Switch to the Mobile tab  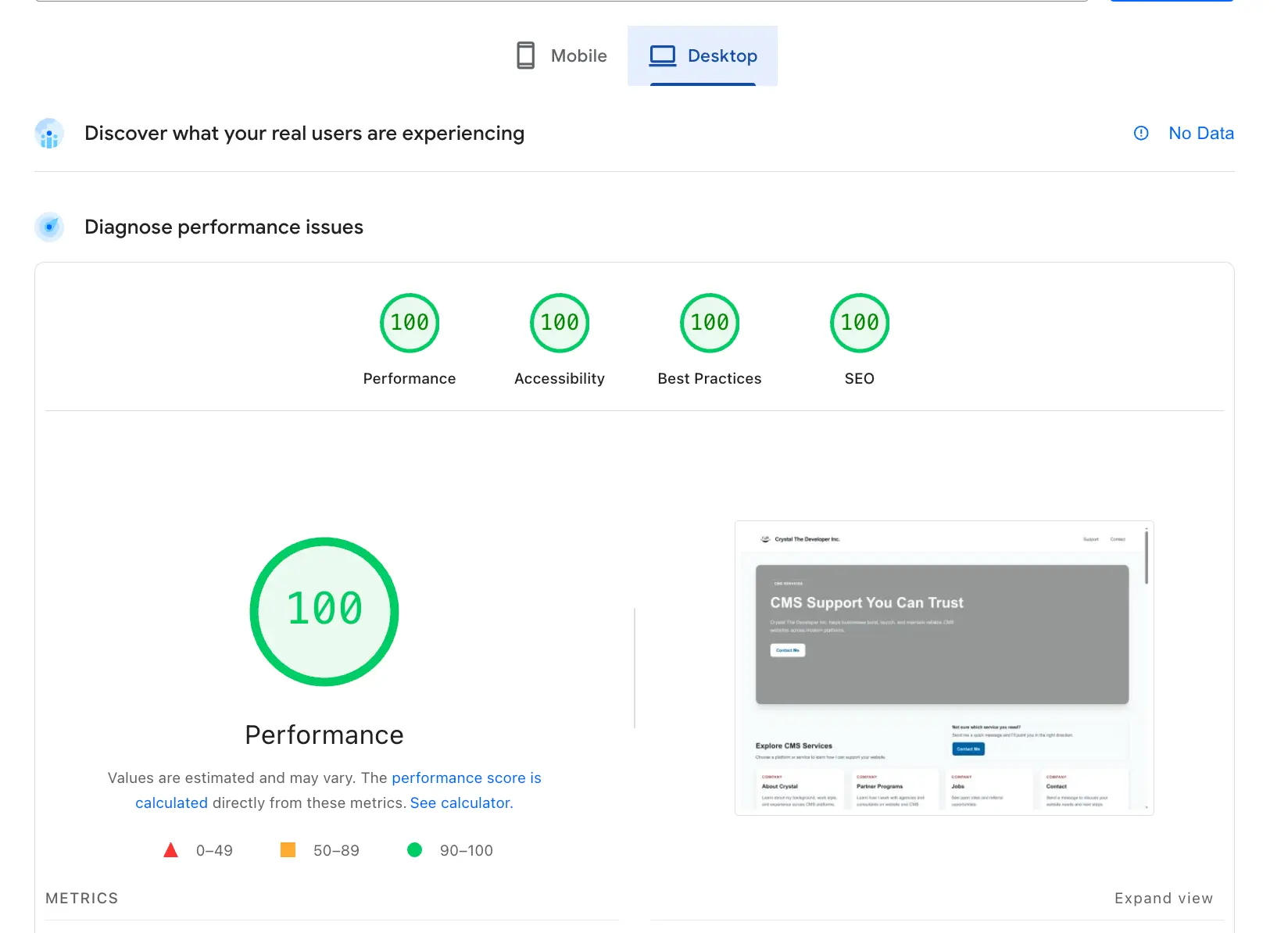(561, 55)
